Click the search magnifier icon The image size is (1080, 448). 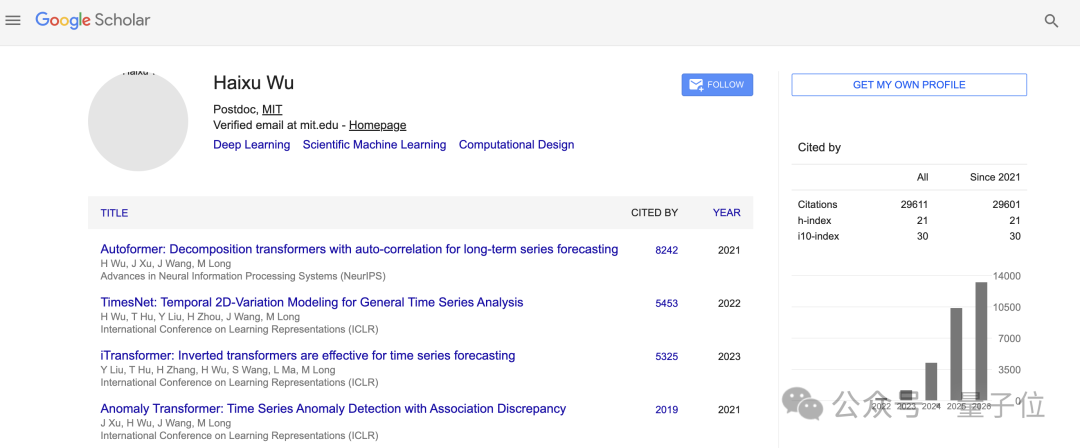point(1051,21)
